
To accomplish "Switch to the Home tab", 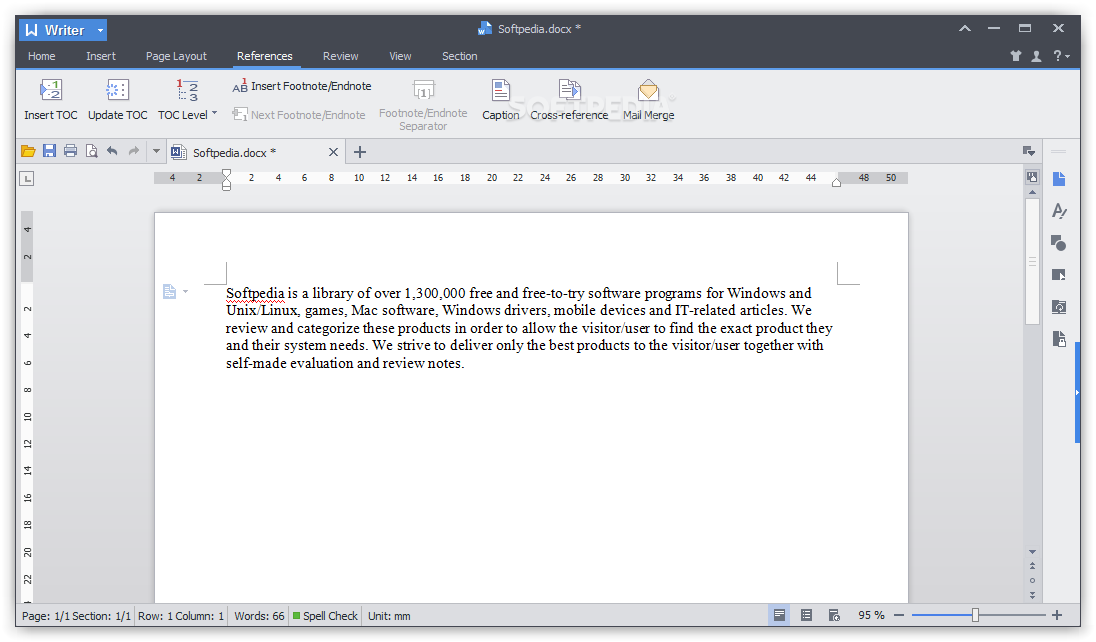I will pos(41,56).
